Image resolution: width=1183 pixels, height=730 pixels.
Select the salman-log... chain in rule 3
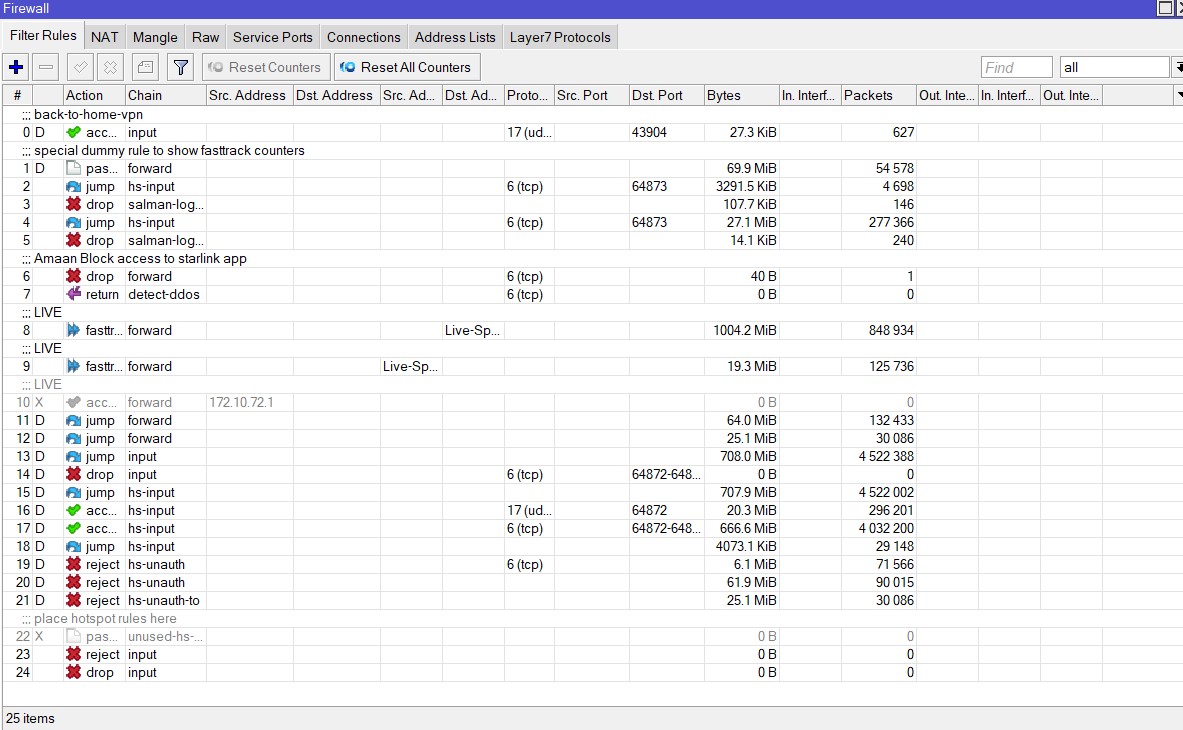coord(165,204)
